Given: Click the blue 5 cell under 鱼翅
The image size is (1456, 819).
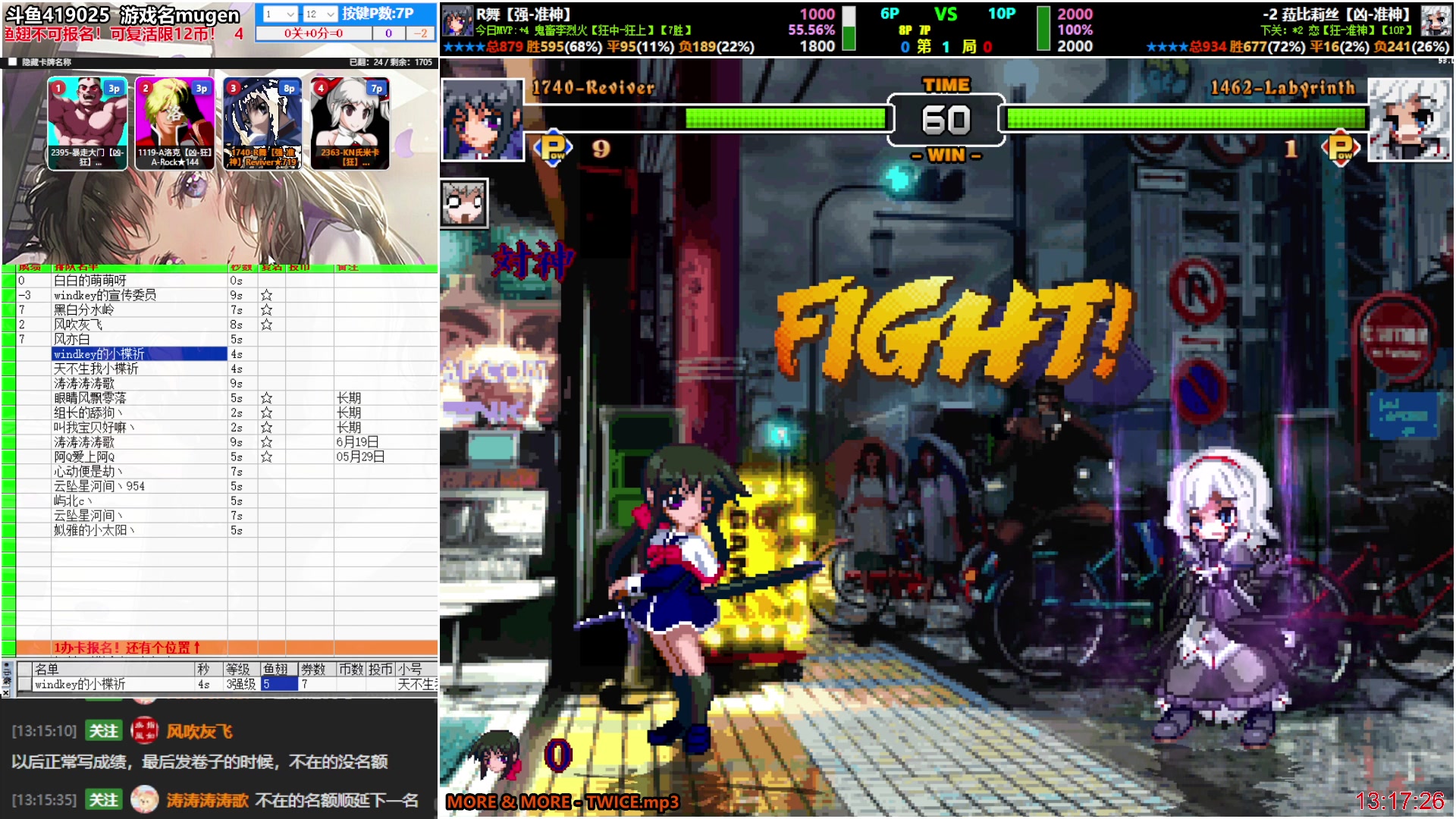Looking at the screenshot, I should [280, 684].
